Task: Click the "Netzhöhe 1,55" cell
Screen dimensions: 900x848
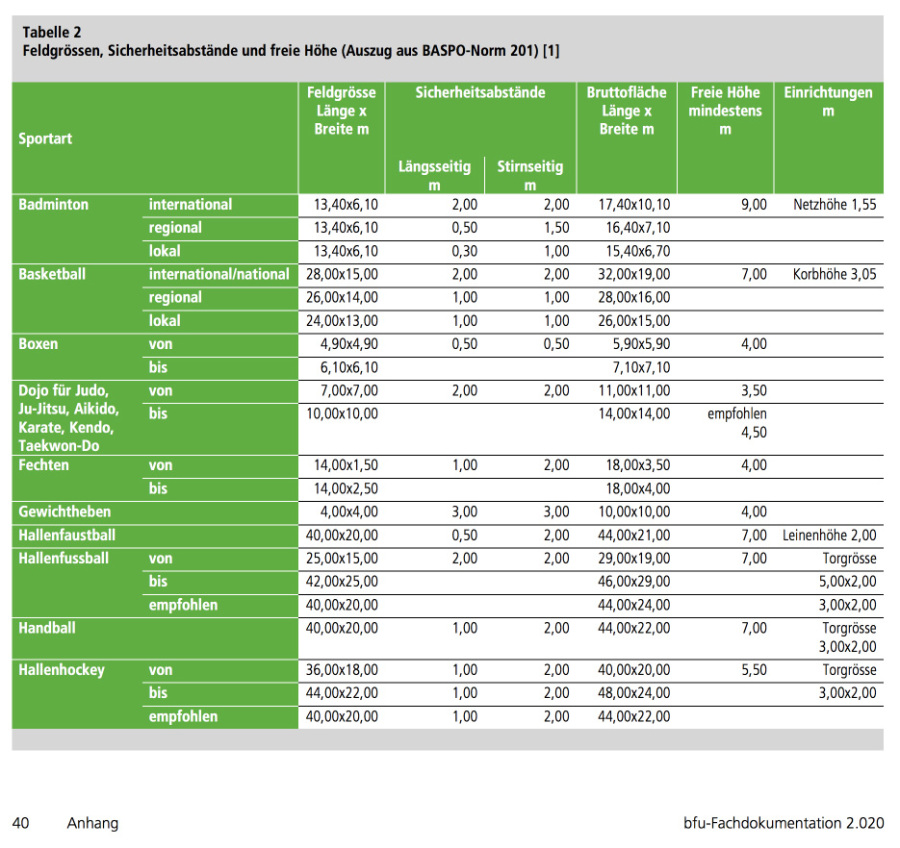Action: coord(834,204)
